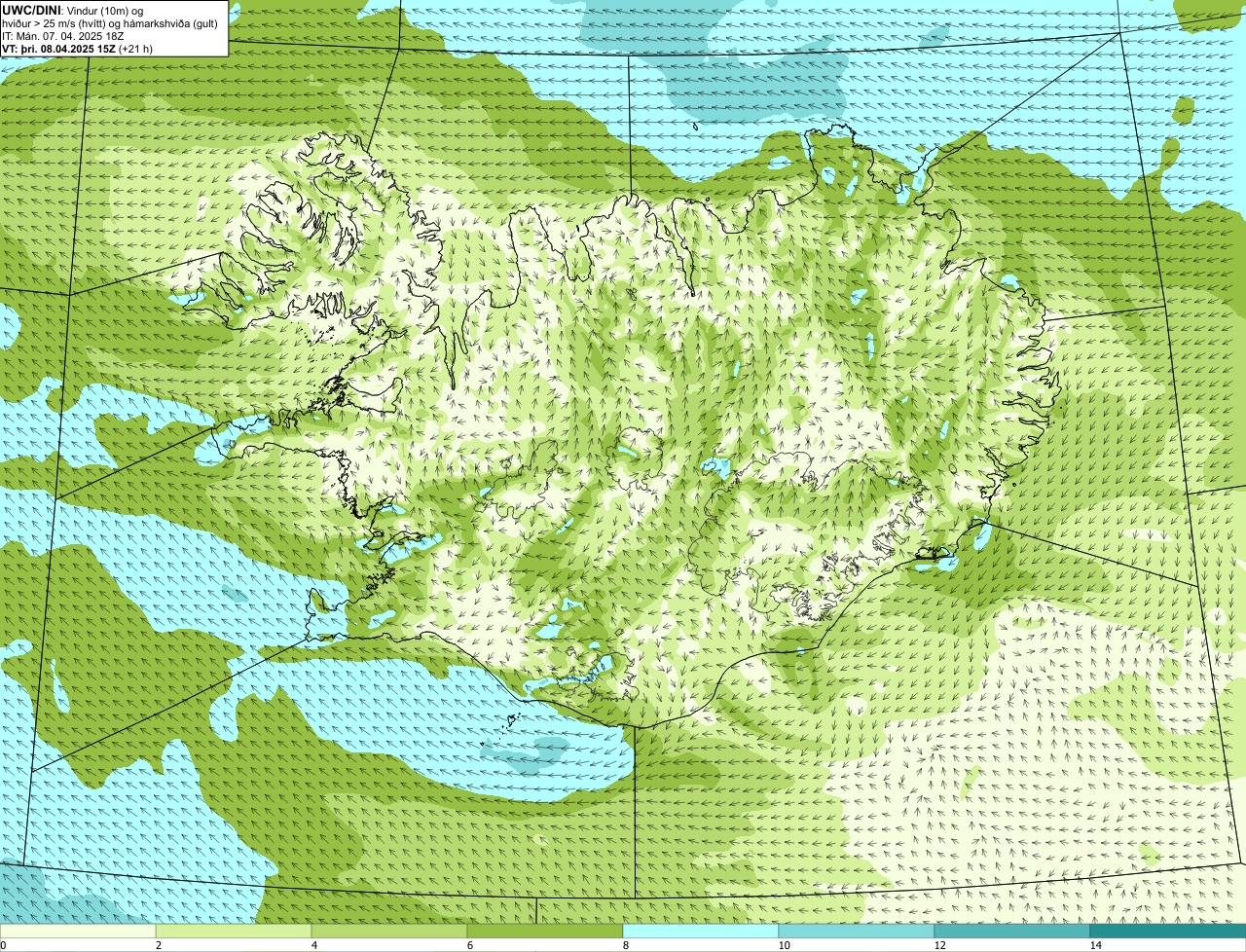Click the 8–10 m/s light cyan legend swatch
The height and width of the screenshot is (952, 1246).
701,931
